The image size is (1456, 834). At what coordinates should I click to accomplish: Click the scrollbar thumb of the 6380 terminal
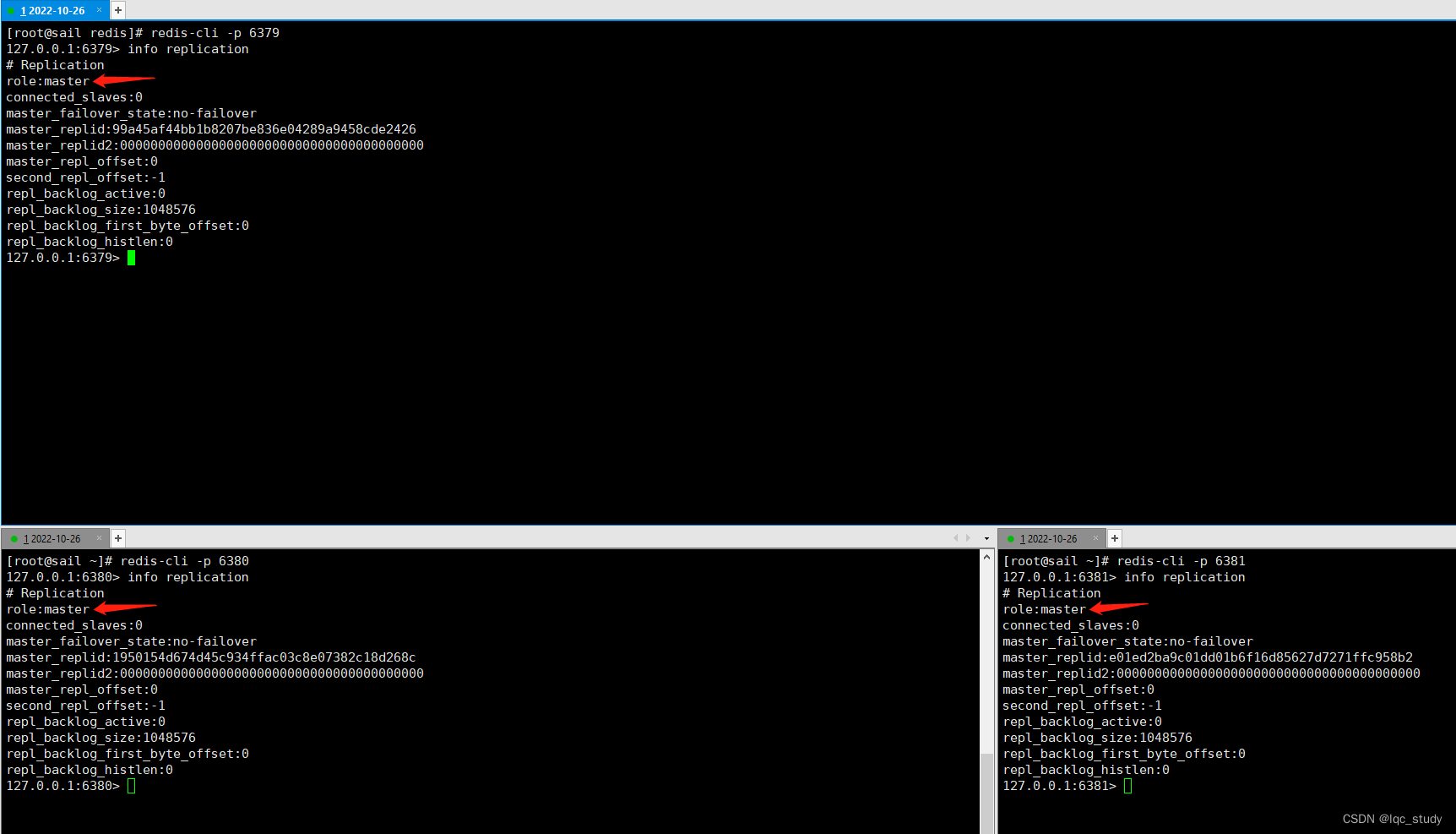[986, 793]
